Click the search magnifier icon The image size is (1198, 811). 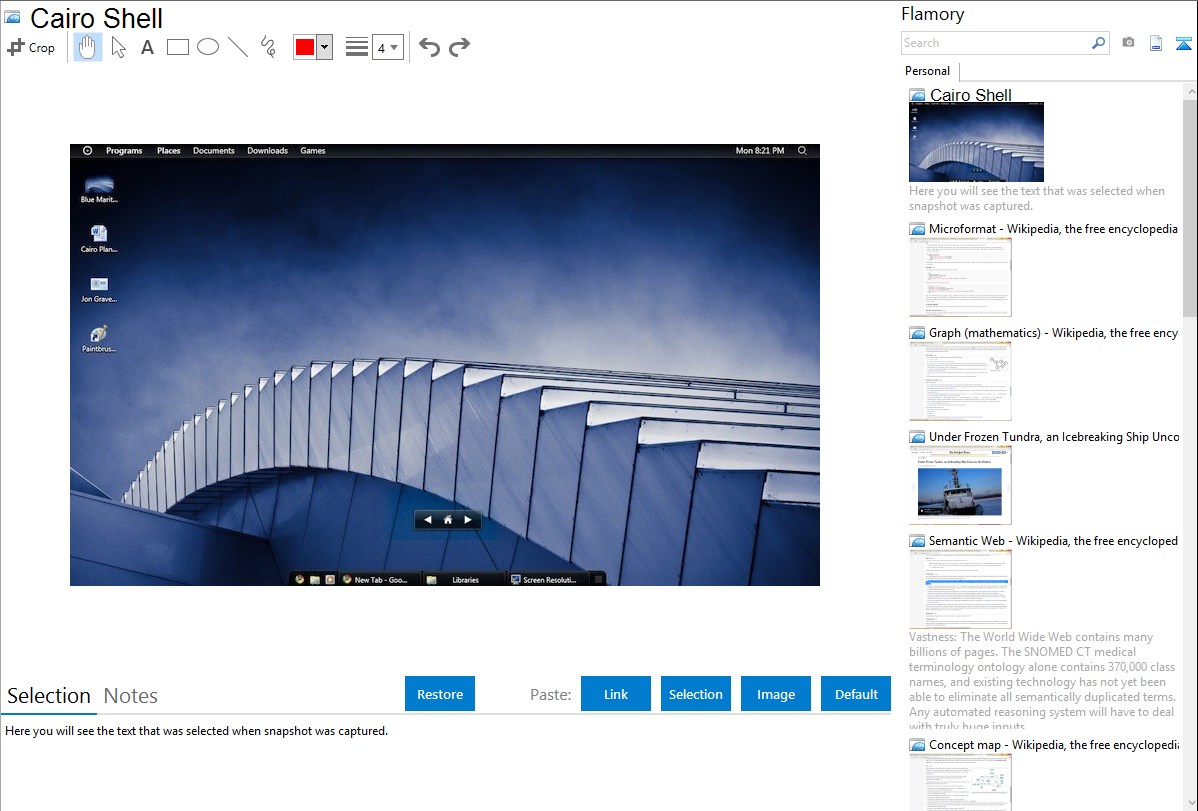click(x=1099, y=43)
